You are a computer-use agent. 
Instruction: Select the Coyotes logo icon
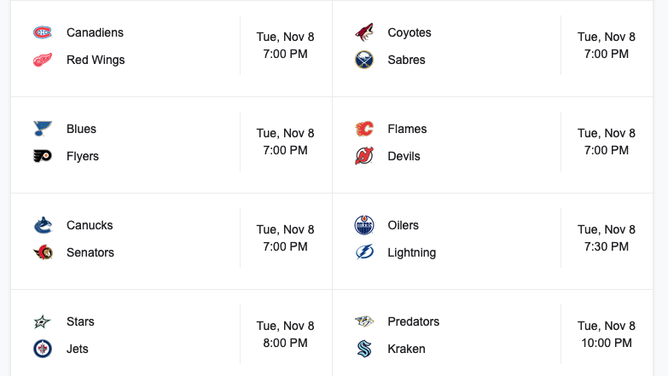pyautogui.click(x=364, y=32)
